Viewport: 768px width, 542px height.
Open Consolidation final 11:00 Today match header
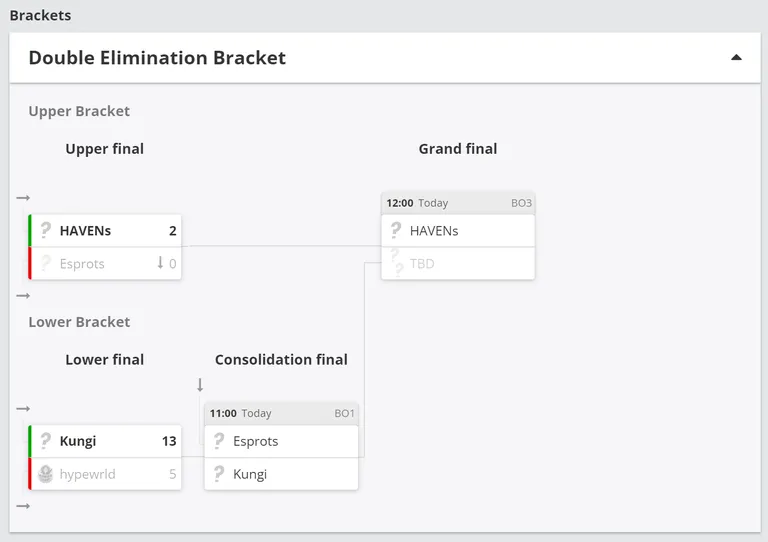[281, 413]
